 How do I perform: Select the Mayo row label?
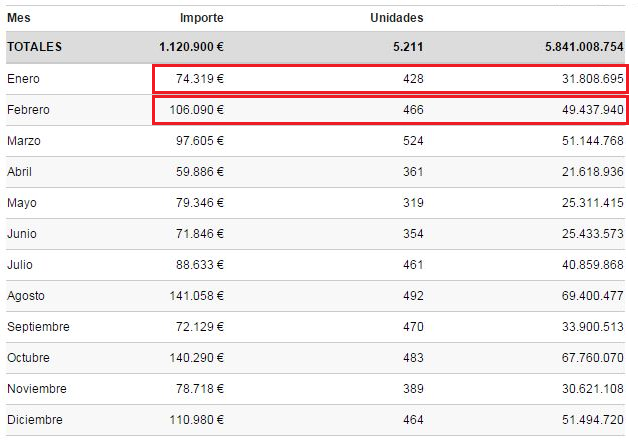coord(22,203)
